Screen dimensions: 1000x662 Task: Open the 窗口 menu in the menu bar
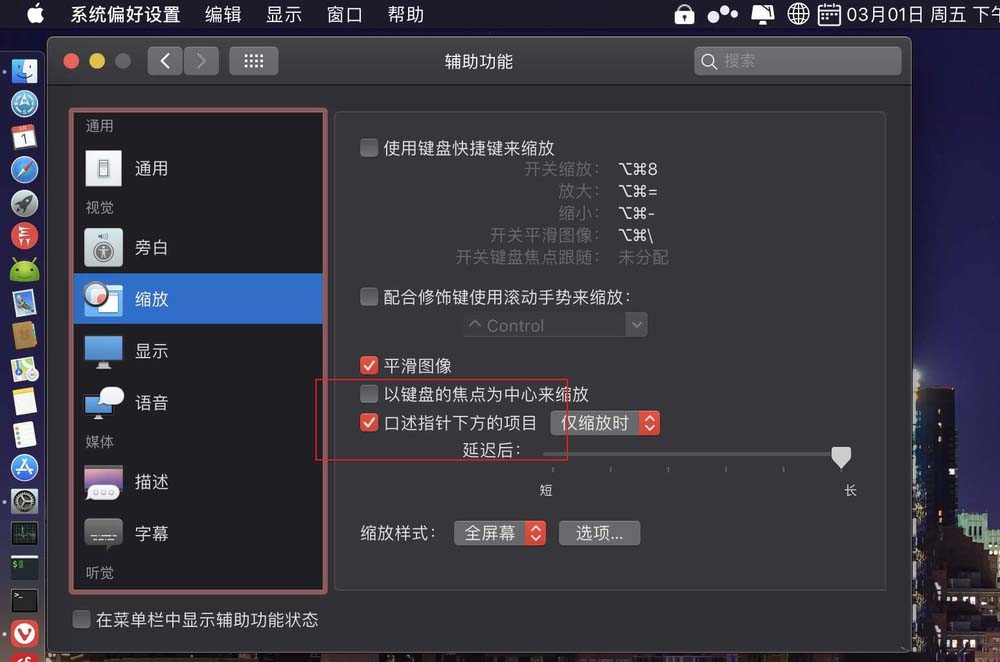[x=344, y=15]
